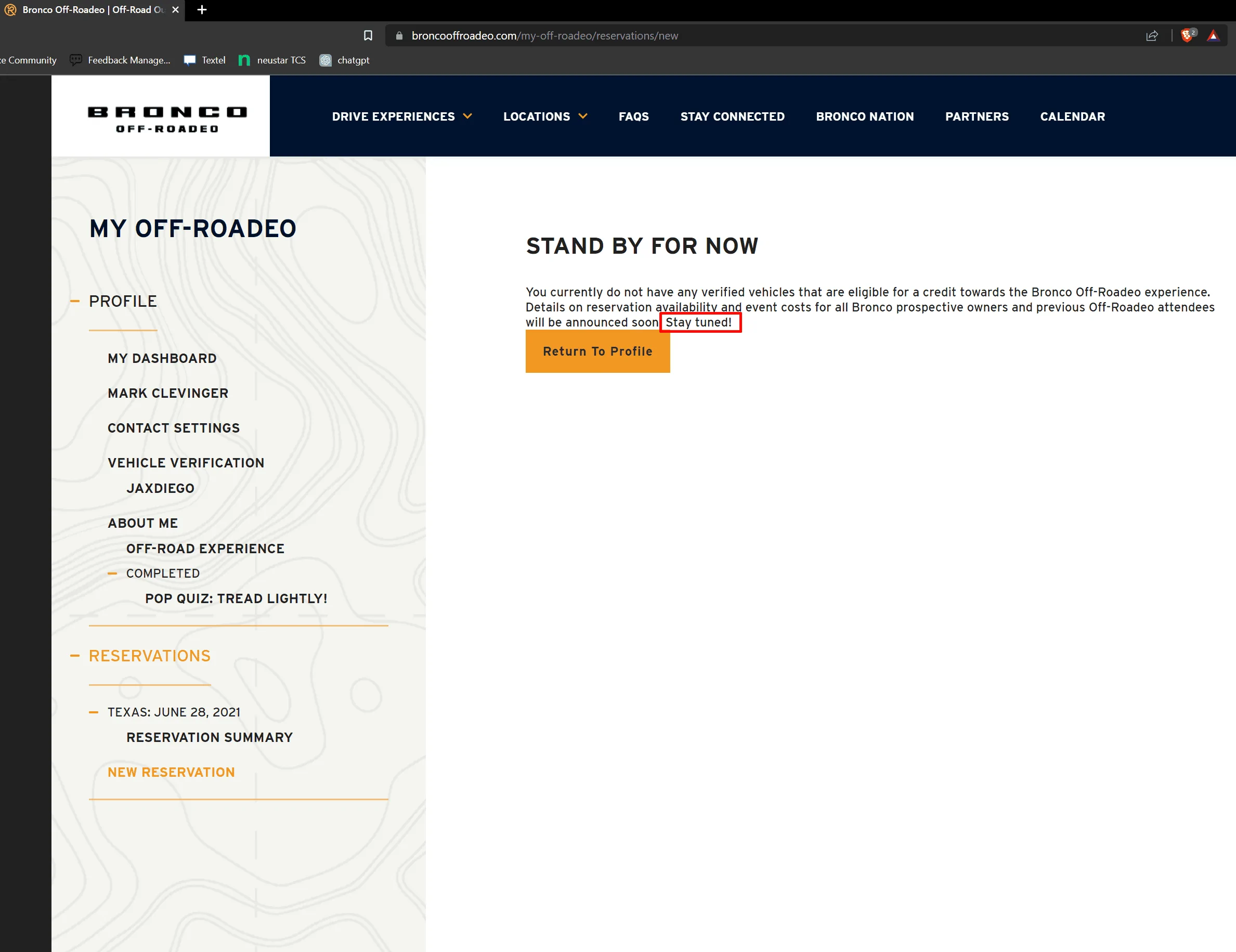1236x952 pixels.
Task: Open the Calendar nav item
Action: (x=1072, y=116)
